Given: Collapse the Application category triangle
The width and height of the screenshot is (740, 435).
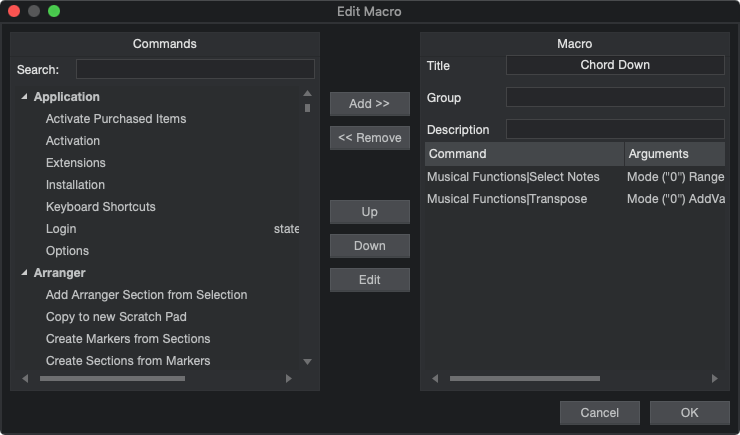Looking at the screenshot, I should (24, 97).
